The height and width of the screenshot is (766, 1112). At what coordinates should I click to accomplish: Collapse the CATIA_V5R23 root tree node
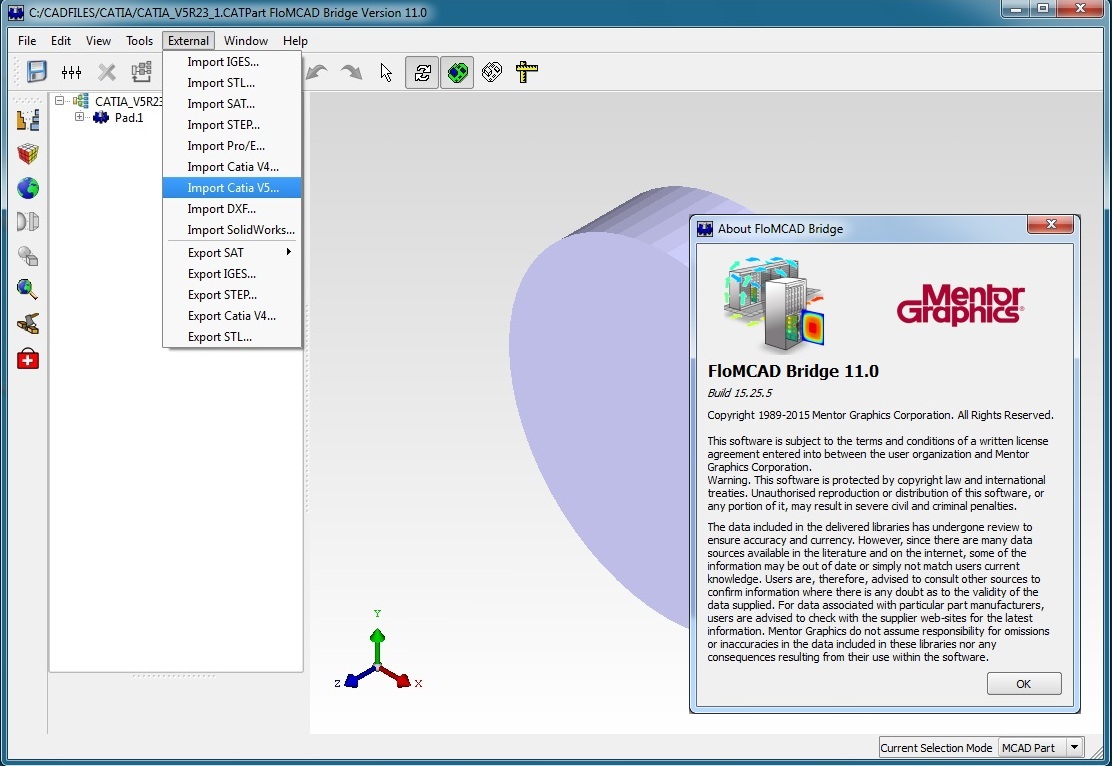60,101
